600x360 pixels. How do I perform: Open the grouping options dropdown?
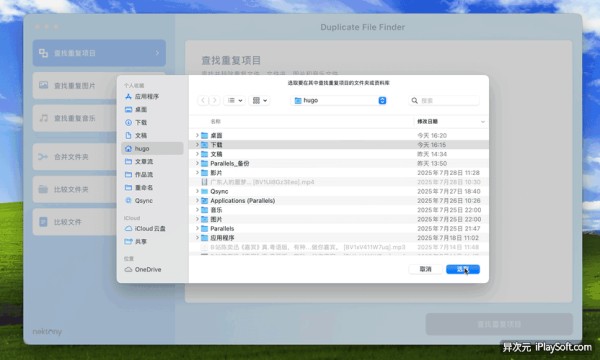259,100
